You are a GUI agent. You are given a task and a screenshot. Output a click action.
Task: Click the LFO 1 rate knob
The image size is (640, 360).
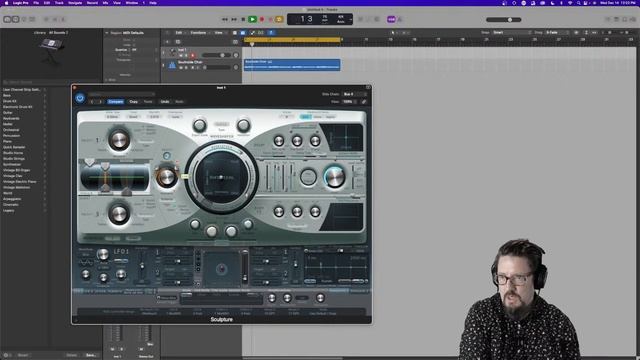tap(103, 254)
